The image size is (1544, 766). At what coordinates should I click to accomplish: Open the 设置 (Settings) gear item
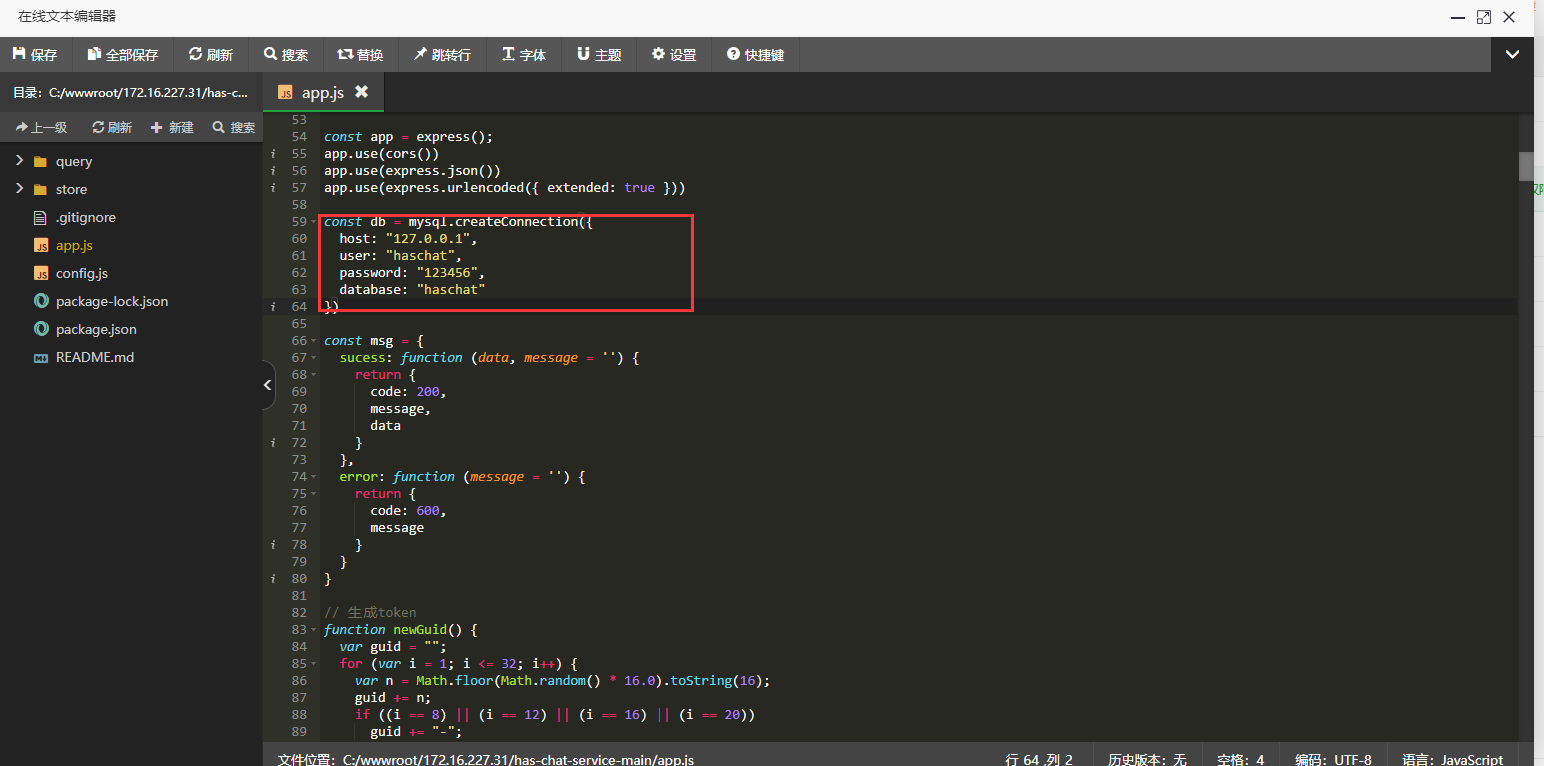(674, 55)
